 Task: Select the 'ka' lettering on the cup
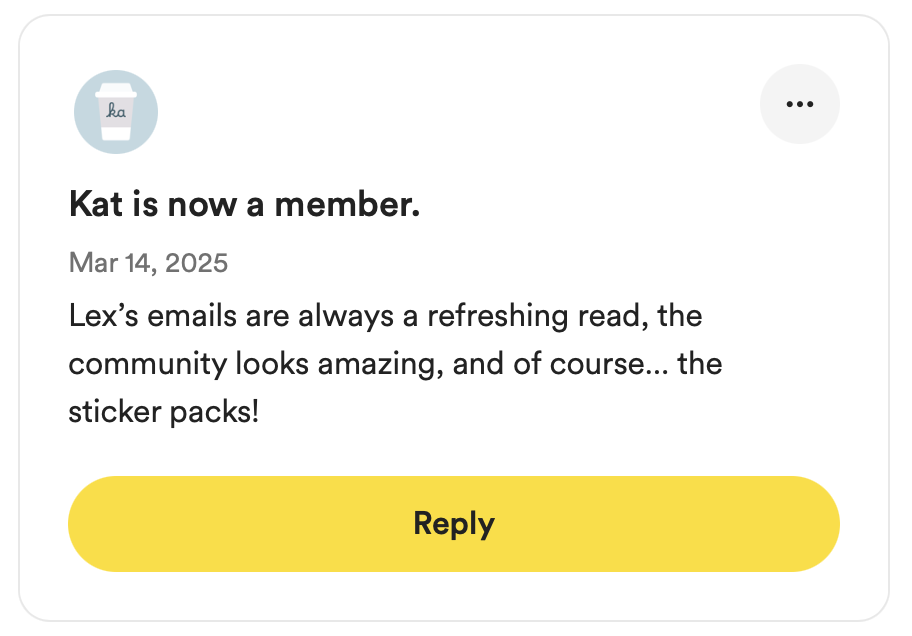coord(116,110)
